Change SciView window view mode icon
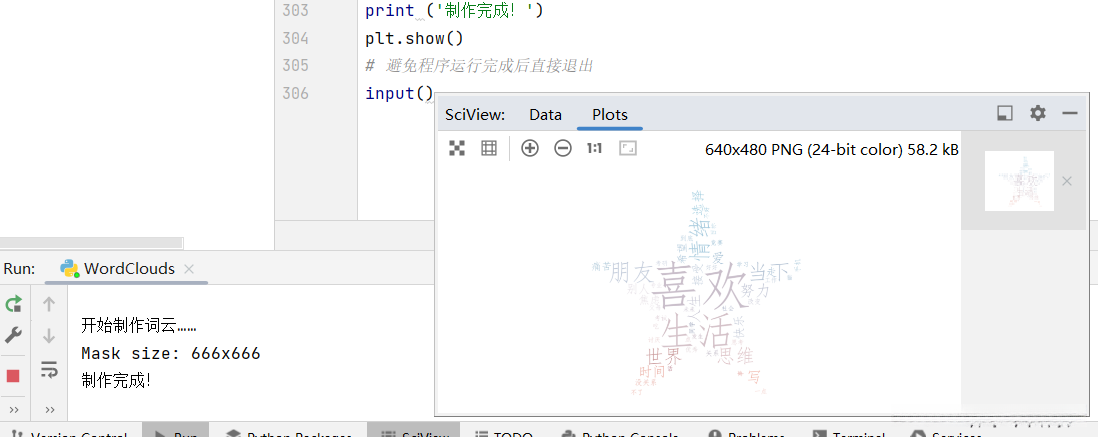The image size is (1098, 437). [1005, 113]
